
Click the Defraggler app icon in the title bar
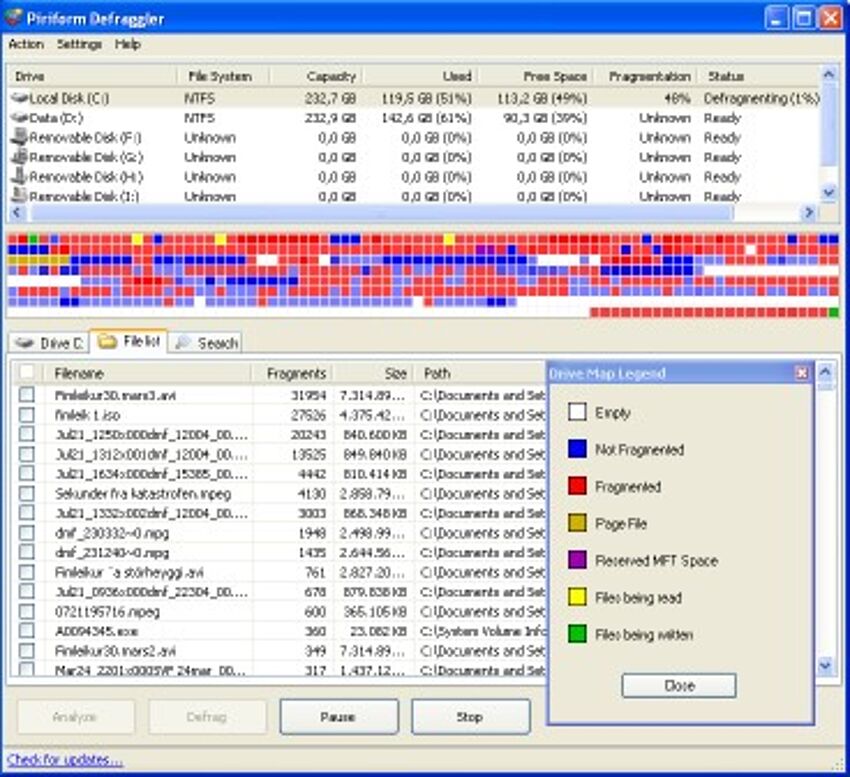tap(12, 18)
